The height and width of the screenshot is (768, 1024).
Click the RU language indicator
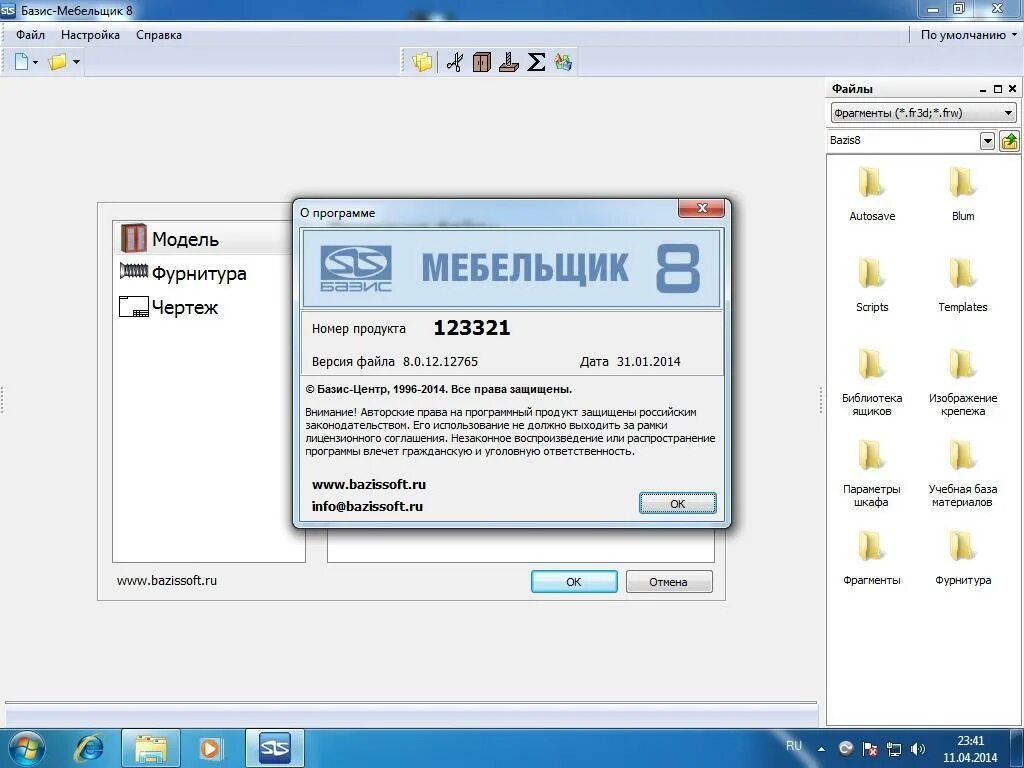click(794, 745)
